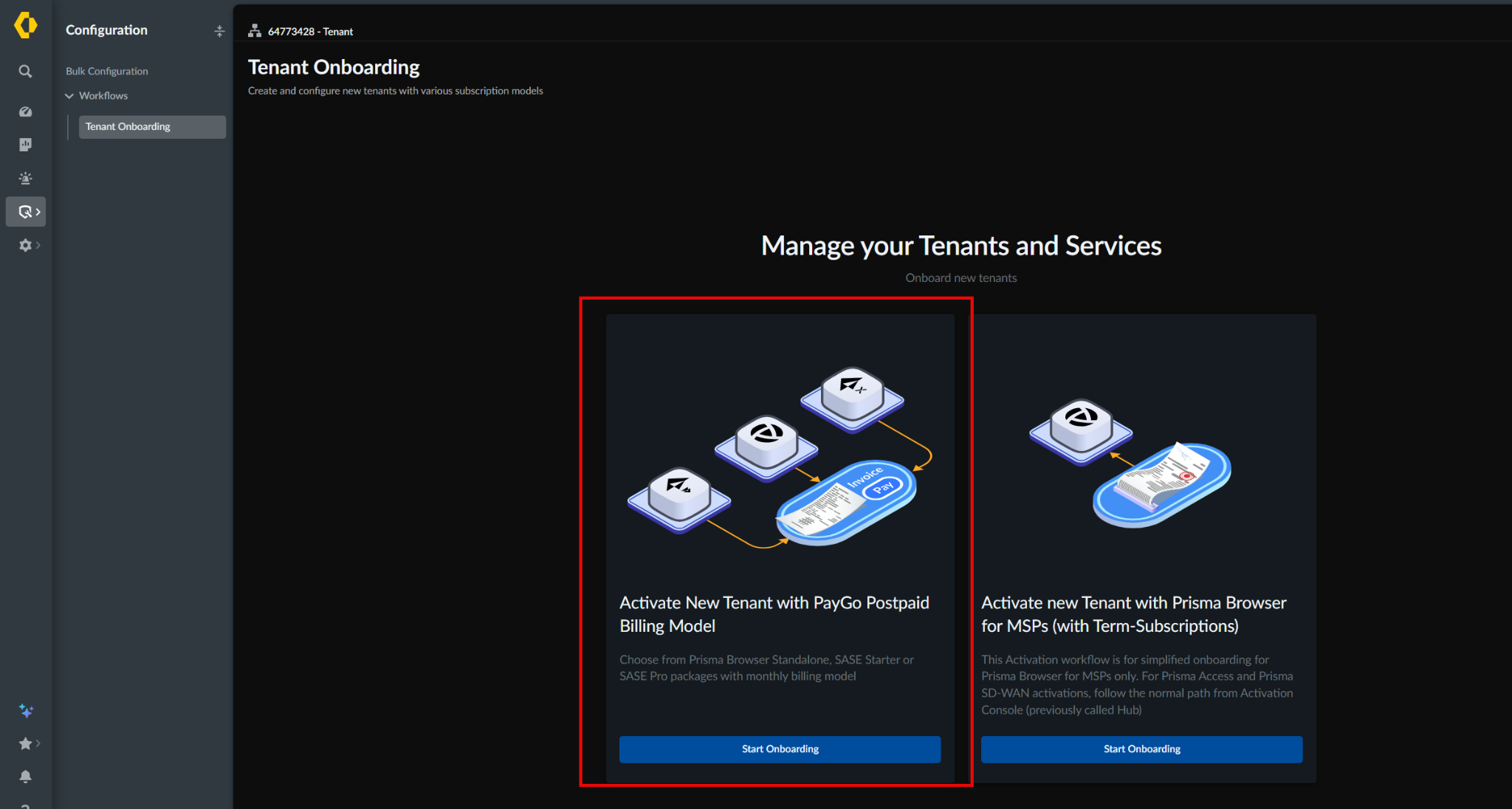Click the 64773428 - Tenant breadcrumb

point(310,32)
